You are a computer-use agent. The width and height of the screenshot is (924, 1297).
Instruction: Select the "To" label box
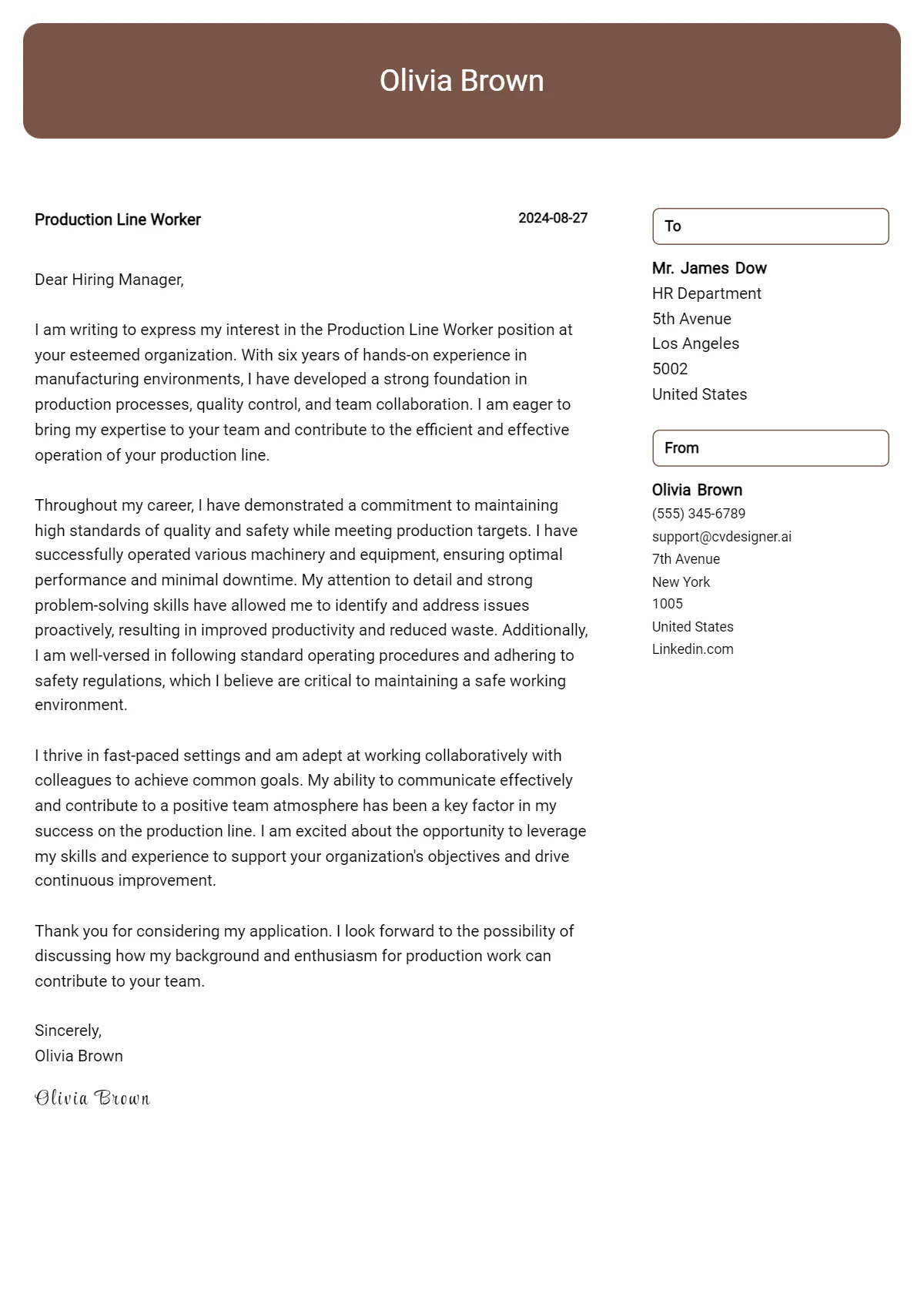[770, 226]
